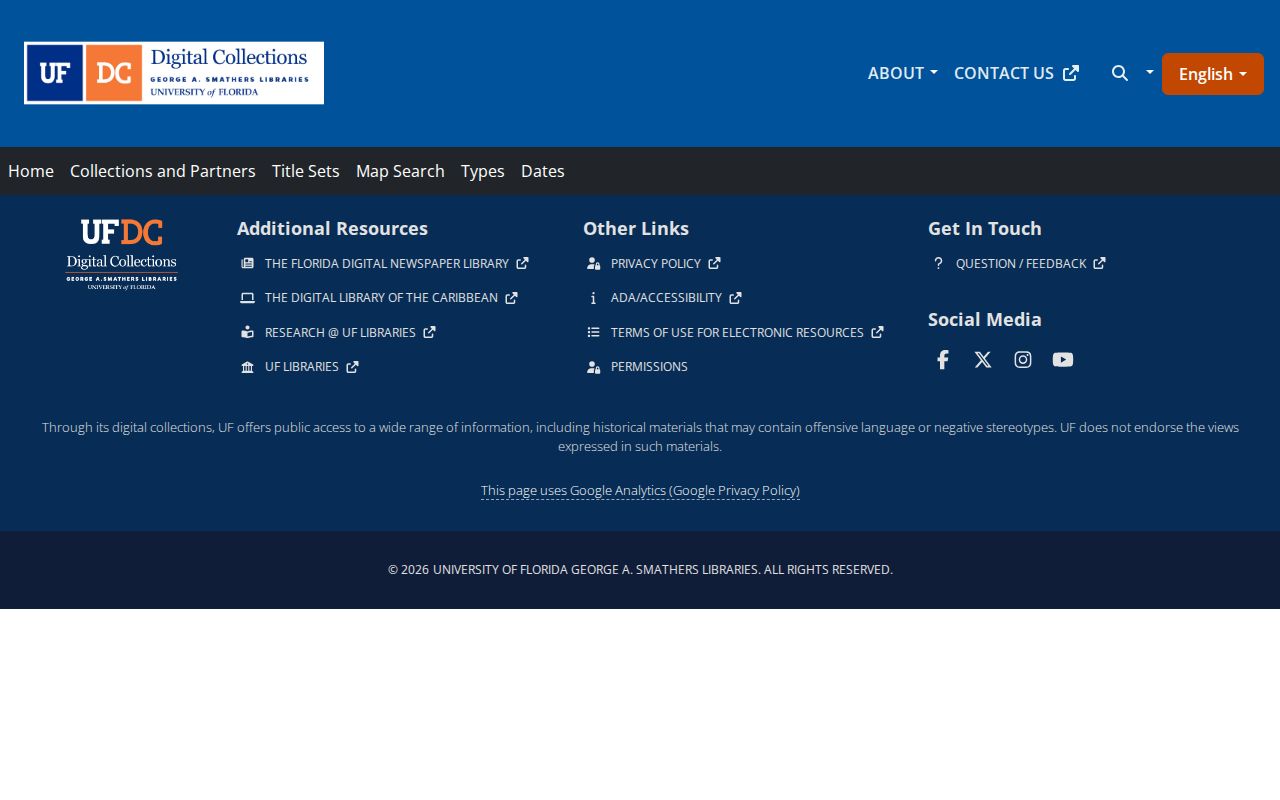1280x800 pixels.
Task: Open the Permissions link
Action: [x=649, y=367]
